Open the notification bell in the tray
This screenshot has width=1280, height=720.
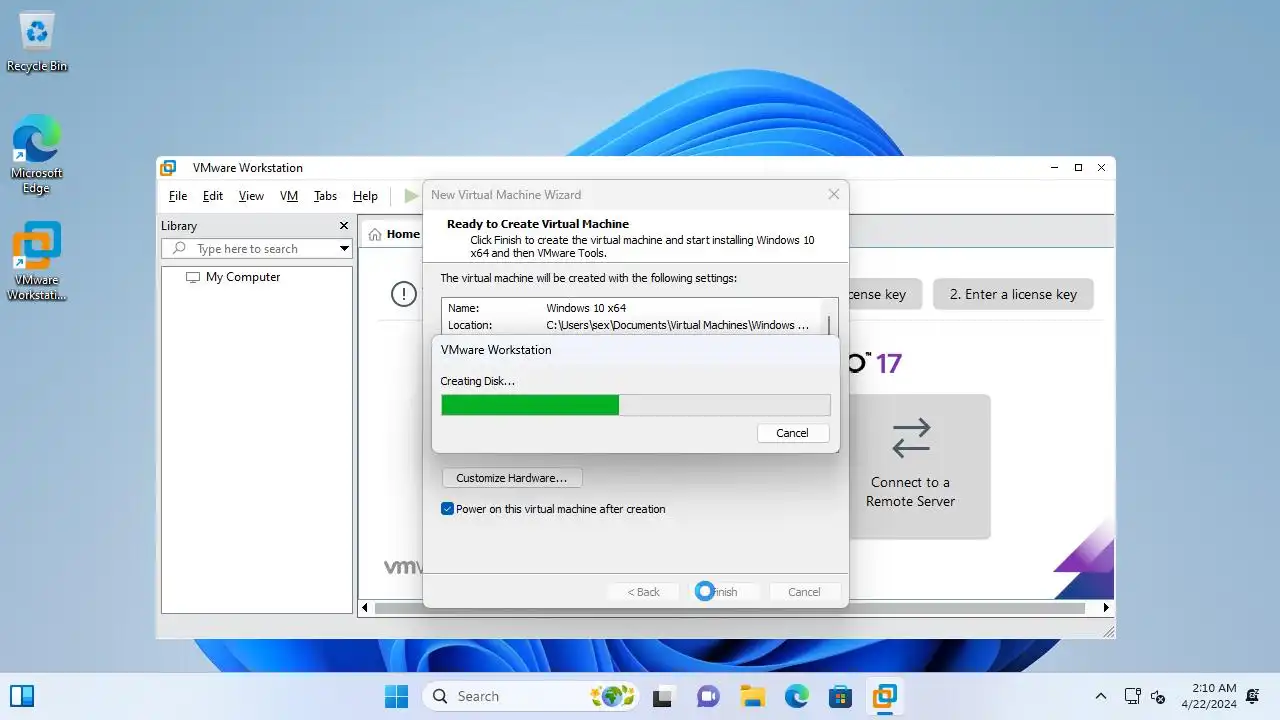pos(1253,697)
